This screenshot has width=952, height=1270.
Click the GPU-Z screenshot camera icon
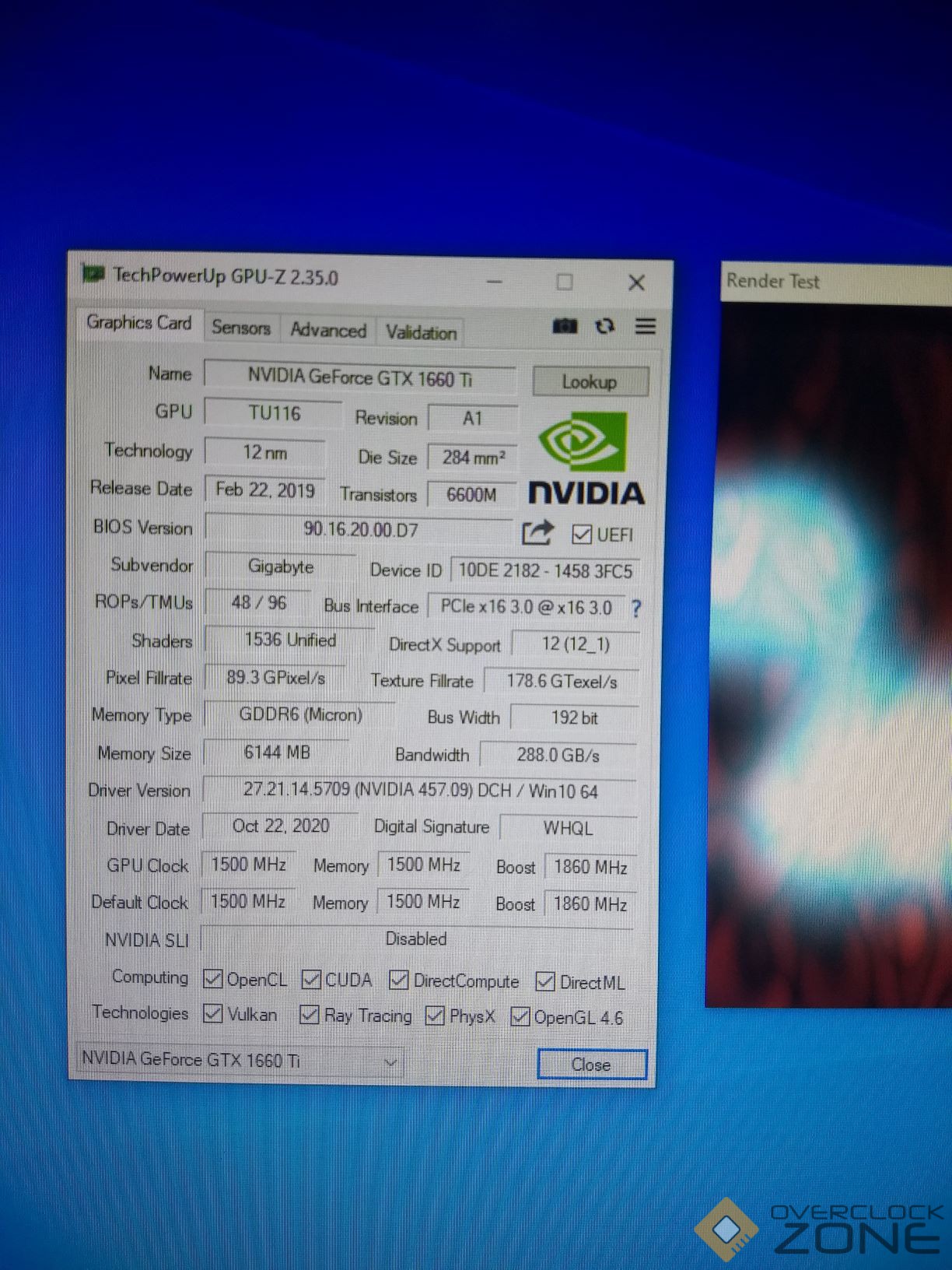tap(565, 325)
